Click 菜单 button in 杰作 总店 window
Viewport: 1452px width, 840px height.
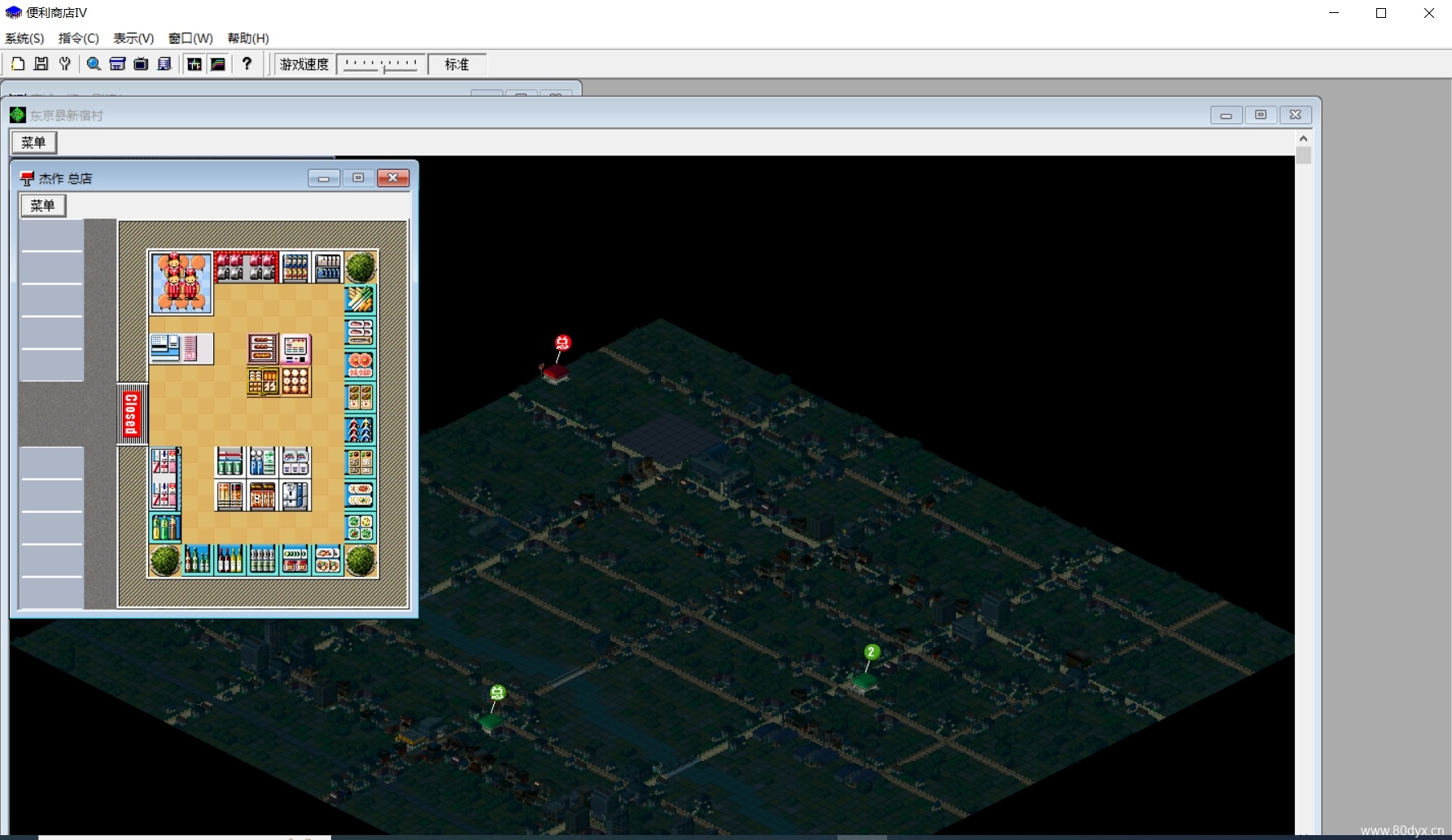pos(42,205)
